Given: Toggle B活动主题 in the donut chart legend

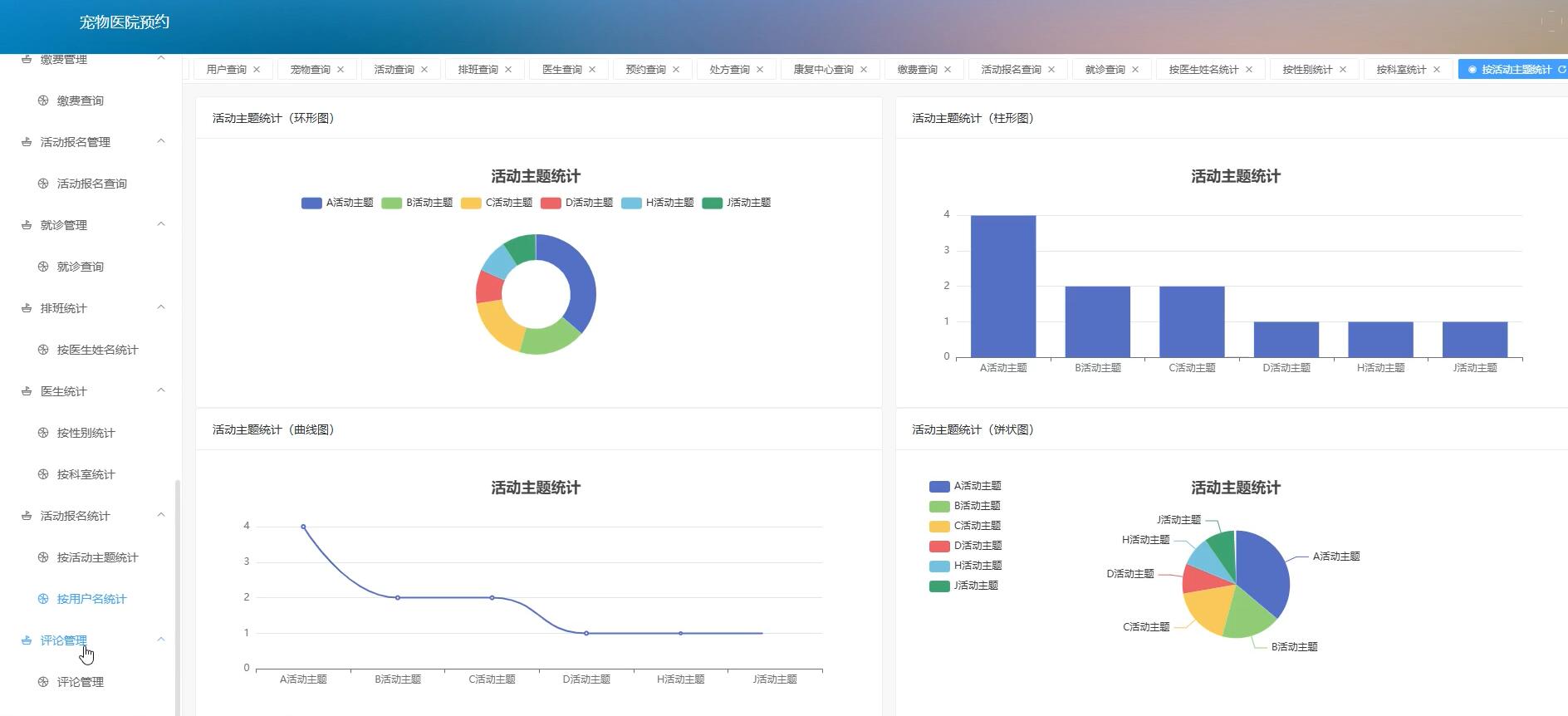Looking at the screenshot, I should click(x=417, y=203).
